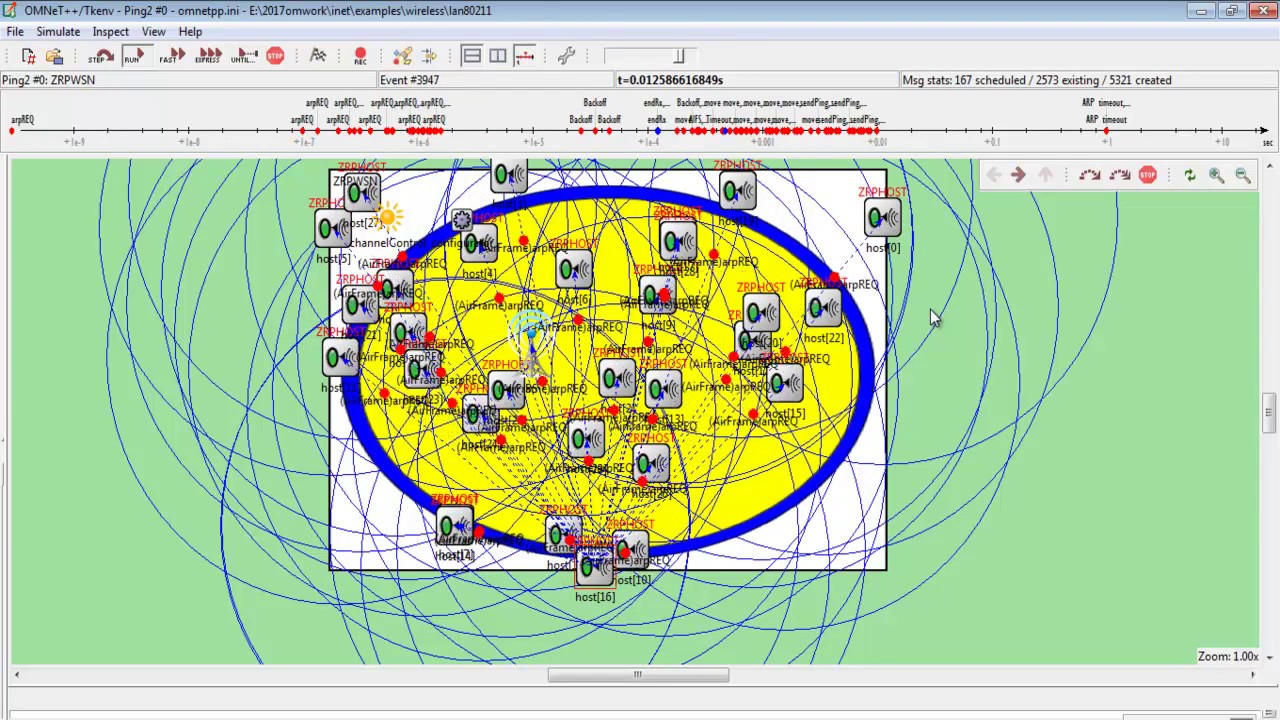This screenshot has height=720, width=1280.
Task: Open the File menu
Action: tap(15, 32)
